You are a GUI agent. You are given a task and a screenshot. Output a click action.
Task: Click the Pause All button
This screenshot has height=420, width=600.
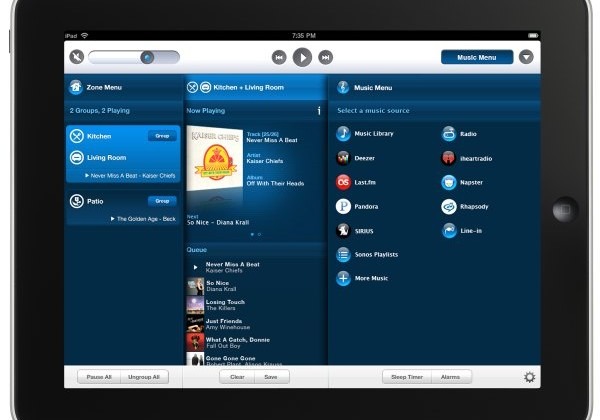[x=99, y=377]
